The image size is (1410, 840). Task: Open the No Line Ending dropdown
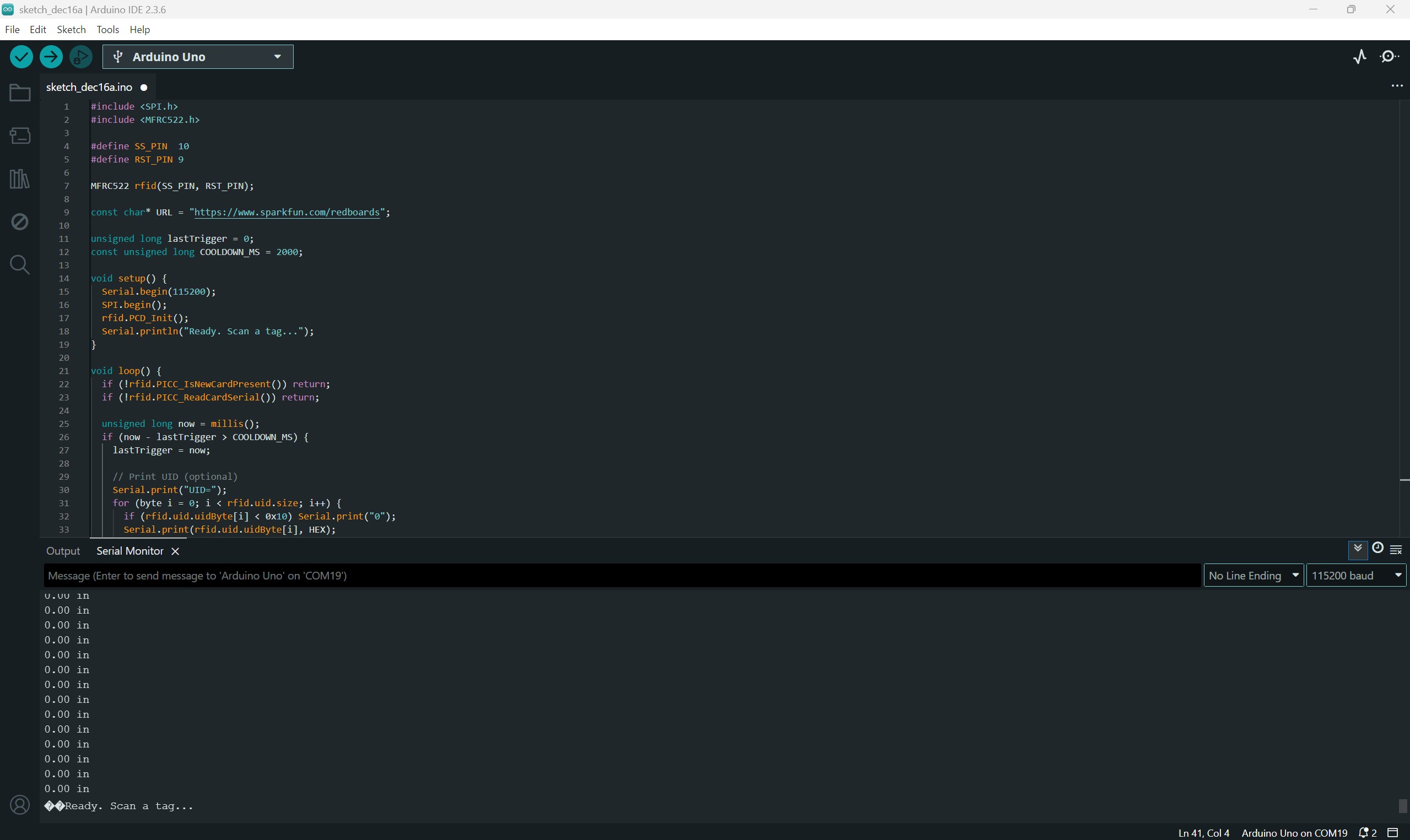point(1253,575)
